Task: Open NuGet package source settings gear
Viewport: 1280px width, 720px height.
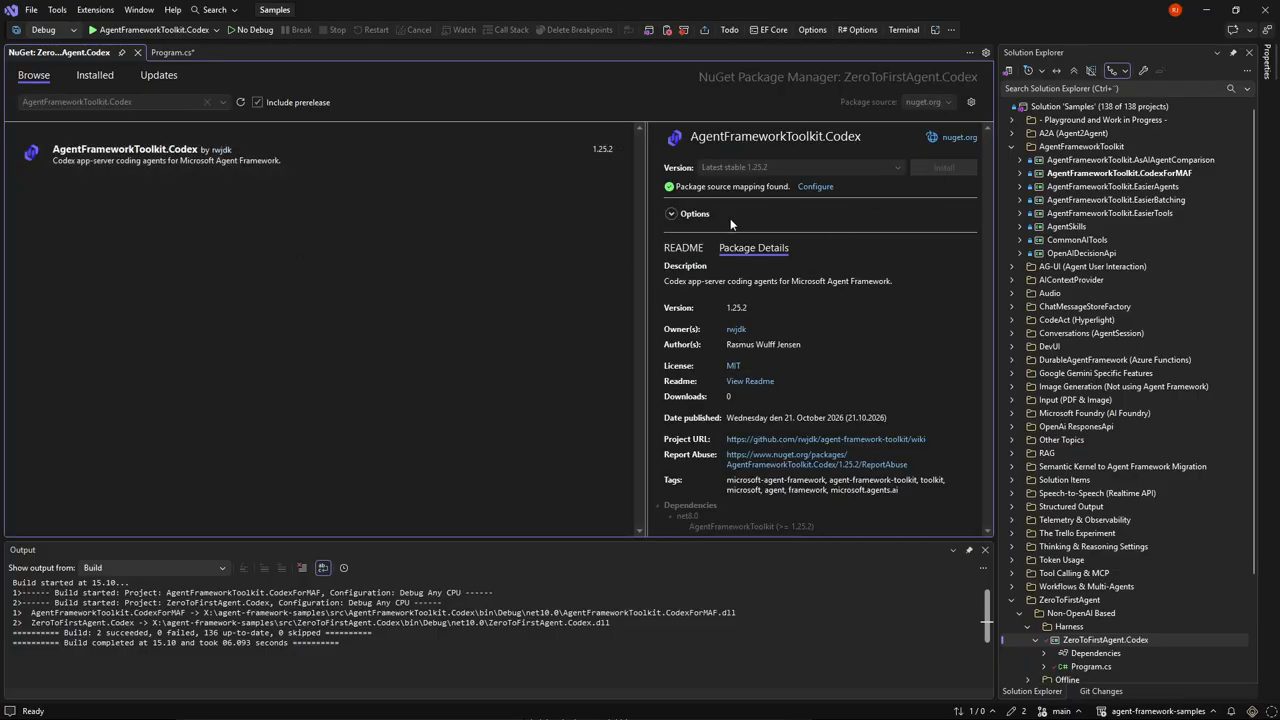Action: [x=971, y=102]
